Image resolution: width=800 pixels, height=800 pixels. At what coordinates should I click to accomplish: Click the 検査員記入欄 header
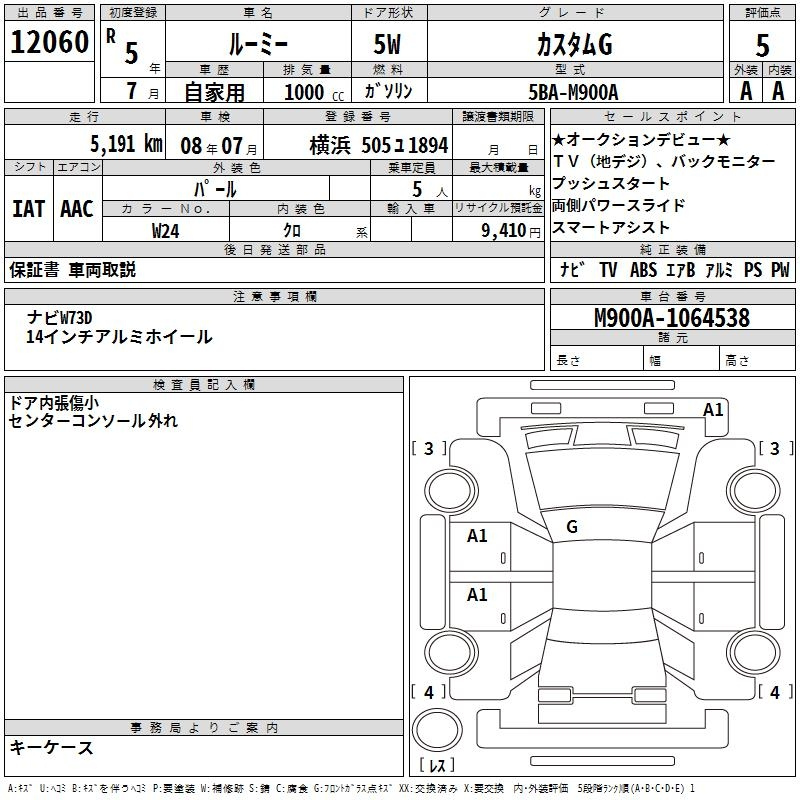coord(204,385)
